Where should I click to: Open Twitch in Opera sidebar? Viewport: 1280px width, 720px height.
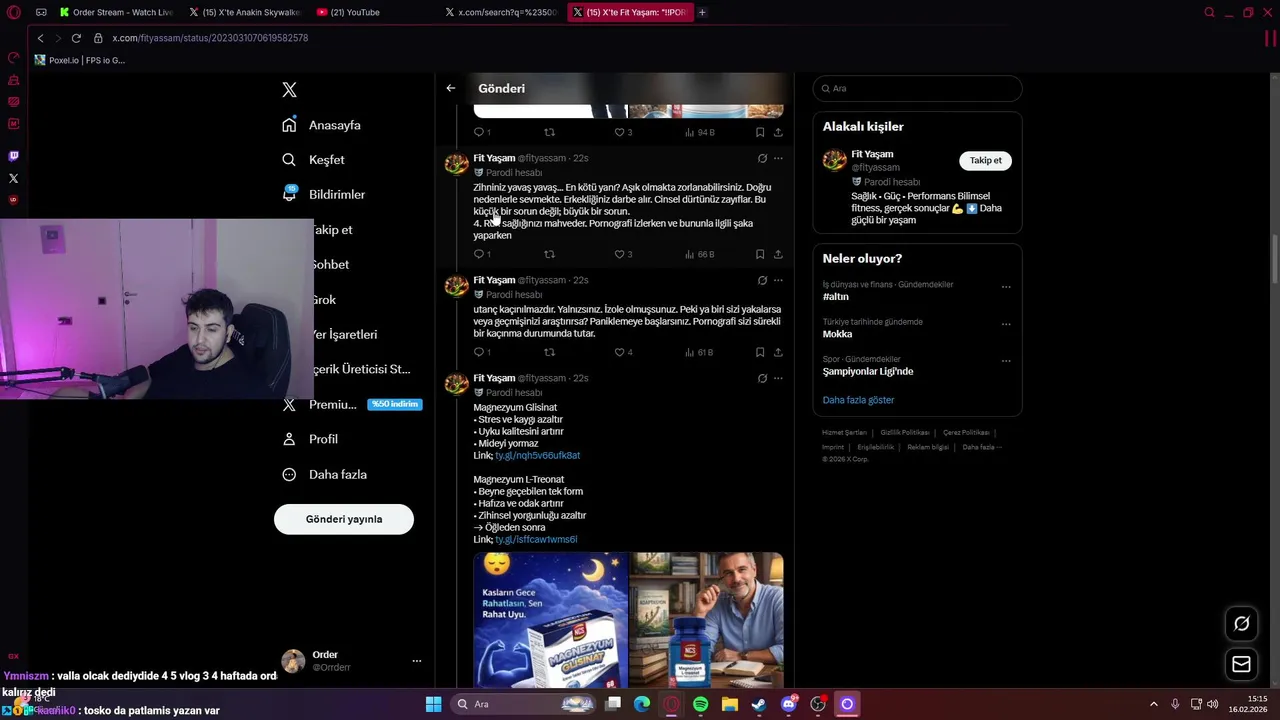click(x=13, y=156)
